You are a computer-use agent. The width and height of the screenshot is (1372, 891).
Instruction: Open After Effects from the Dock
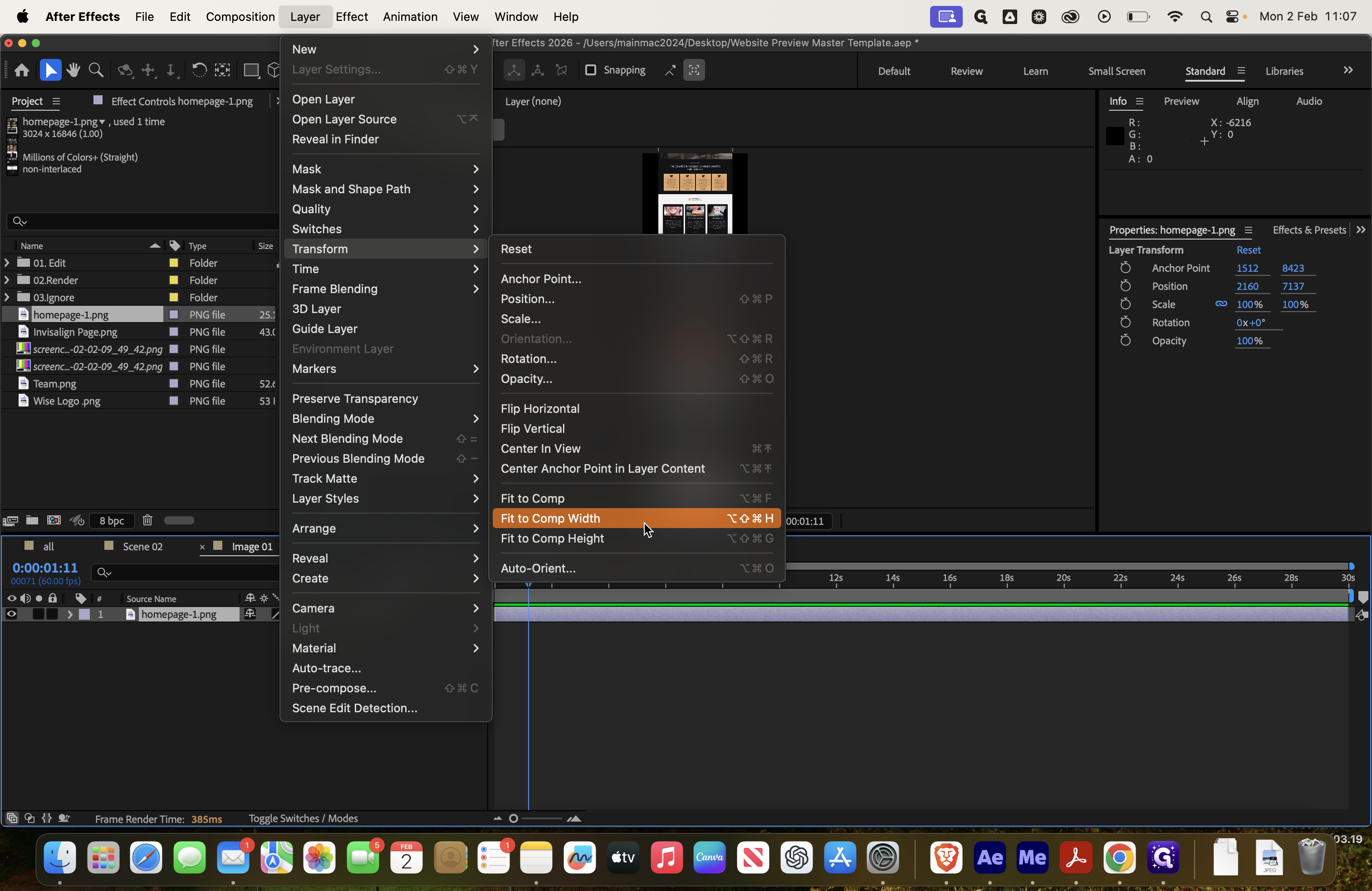(x=989, y=857)
